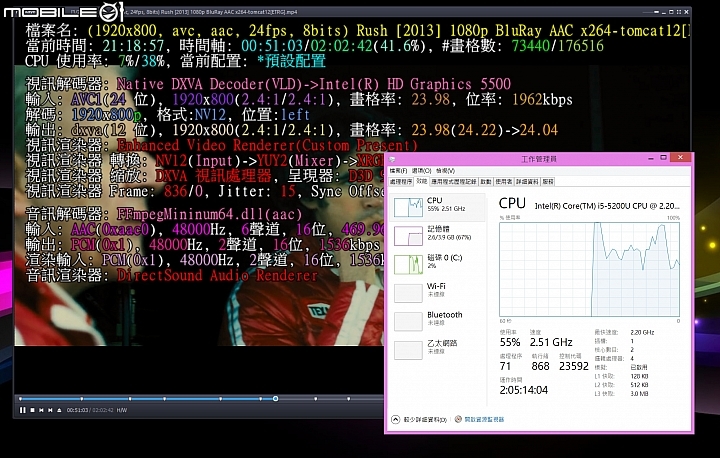
Task: Select the 記憶體 memory resource entry
Action: (x=438, y=236)
